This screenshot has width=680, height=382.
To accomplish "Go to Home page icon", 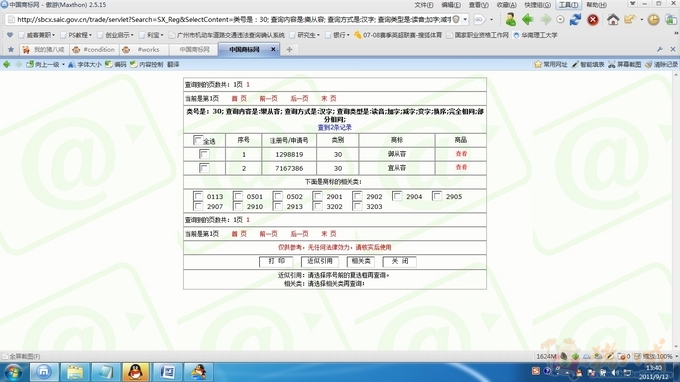I will coord(613,20).
